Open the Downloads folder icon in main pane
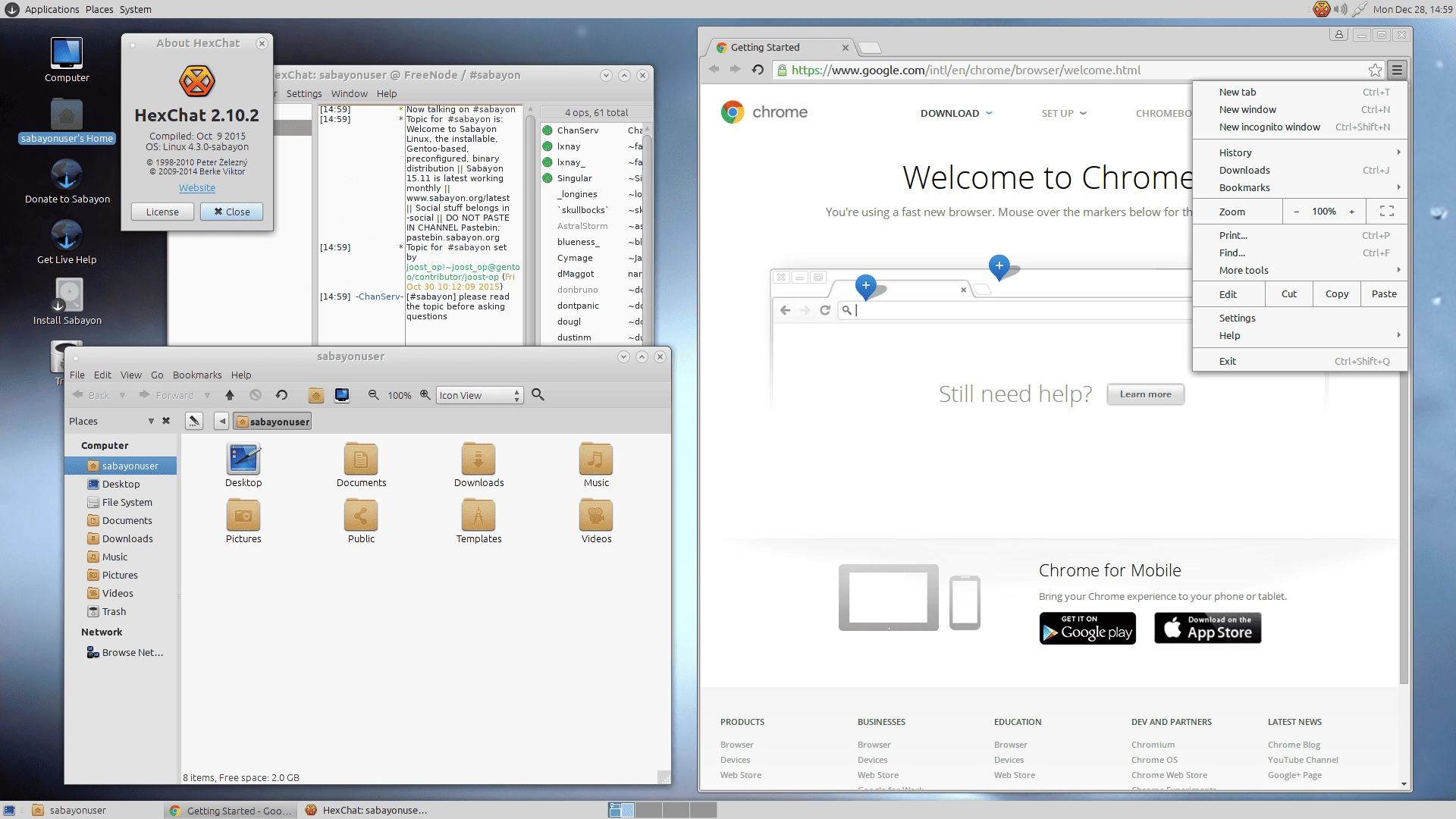The height and width of the screenshot is (819, 1456). [x=479, y=465]
